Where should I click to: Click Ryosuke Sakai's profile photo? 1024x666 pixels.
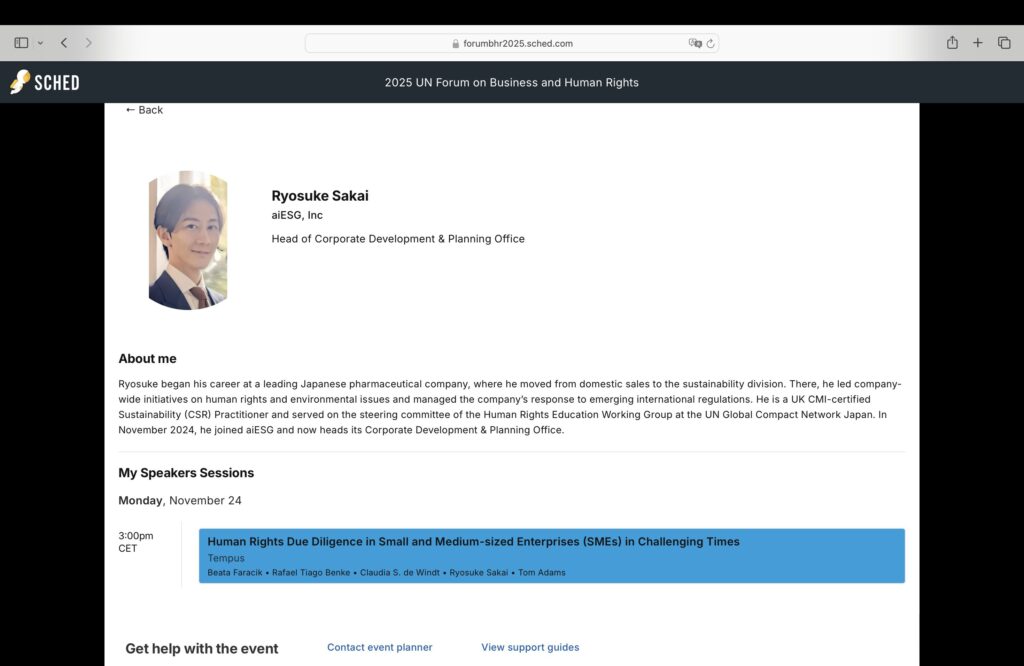pos(188,240)
